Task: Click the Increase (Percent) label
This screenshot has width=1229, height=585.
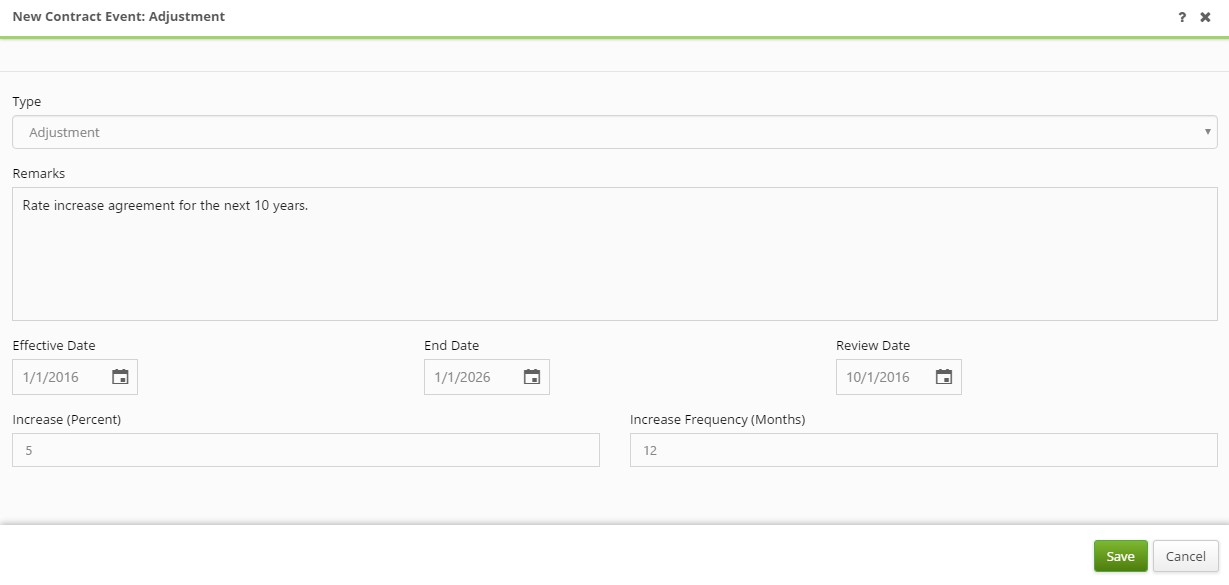Action: [67, 419]
